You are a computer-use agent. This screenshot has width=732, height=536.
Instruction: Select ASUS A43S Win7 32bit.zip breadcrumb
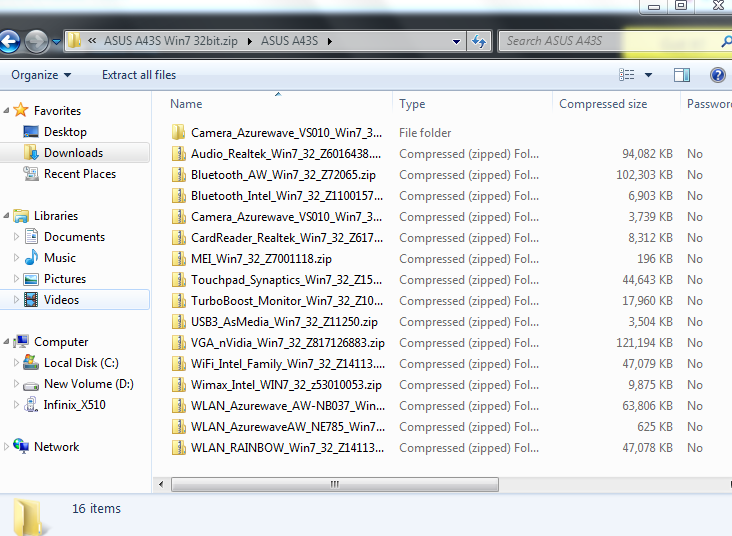(170, 41)
